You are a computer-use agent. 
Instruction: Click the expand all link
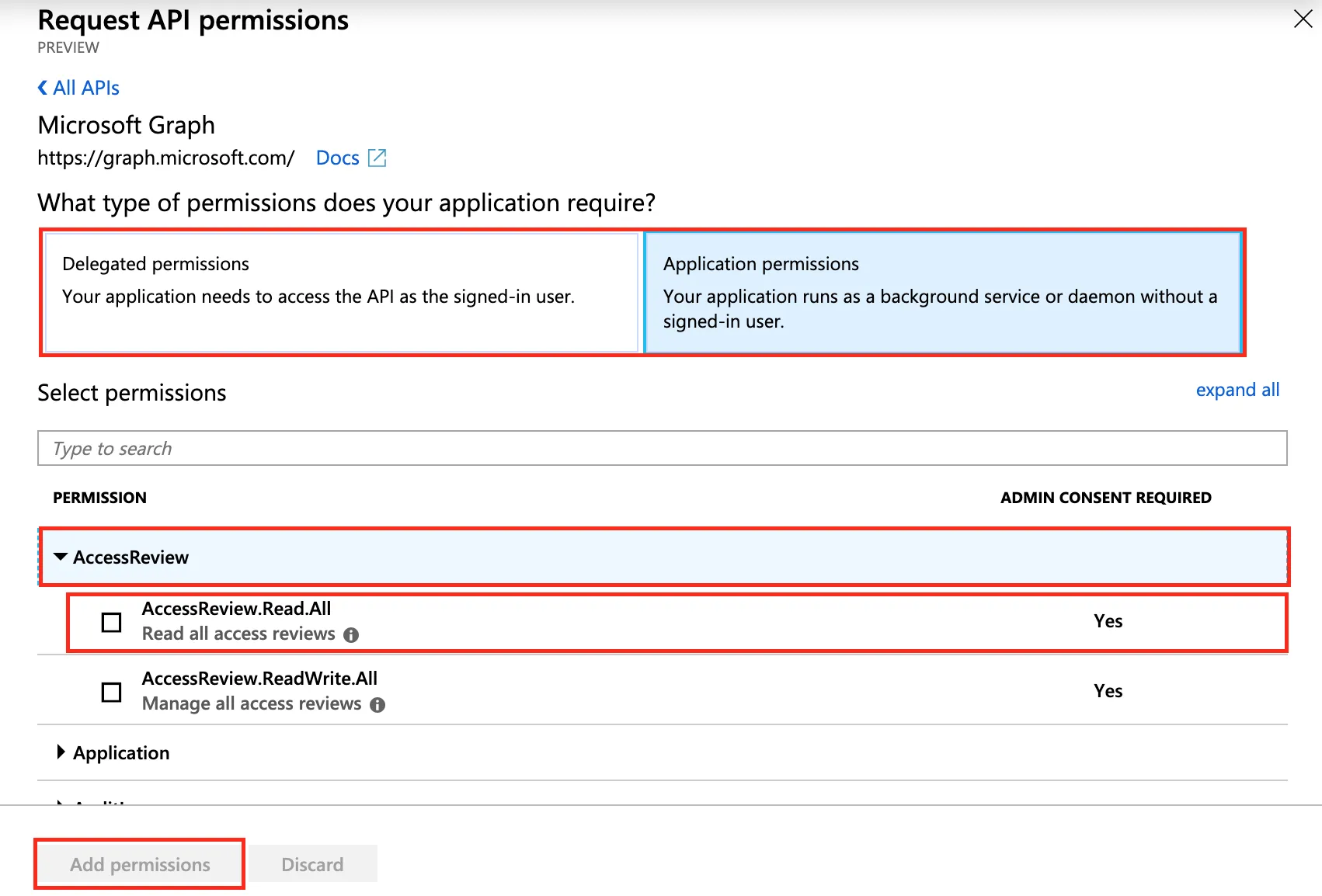point(1237,389)
